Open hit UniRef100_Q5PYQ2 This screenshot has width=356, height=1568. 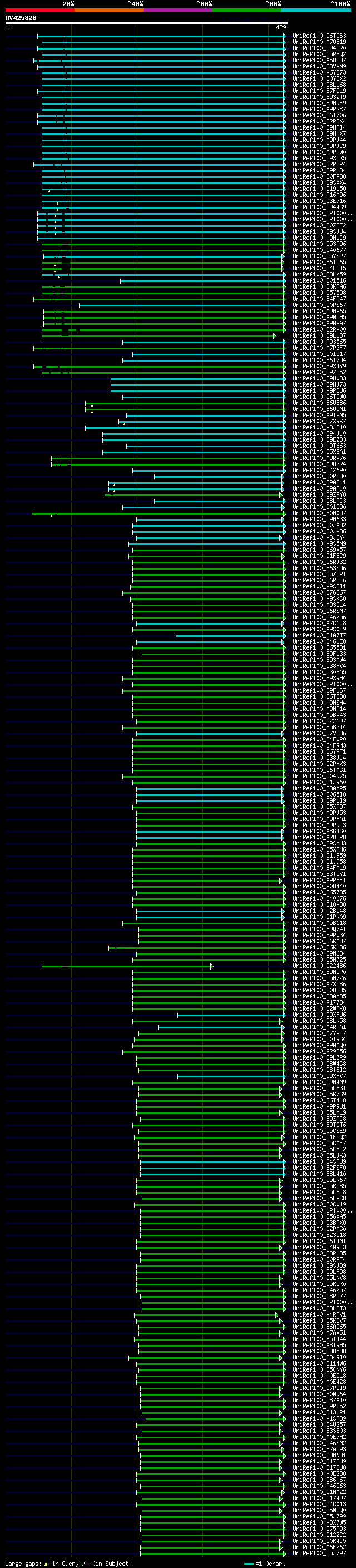click(x=319, y=54)
